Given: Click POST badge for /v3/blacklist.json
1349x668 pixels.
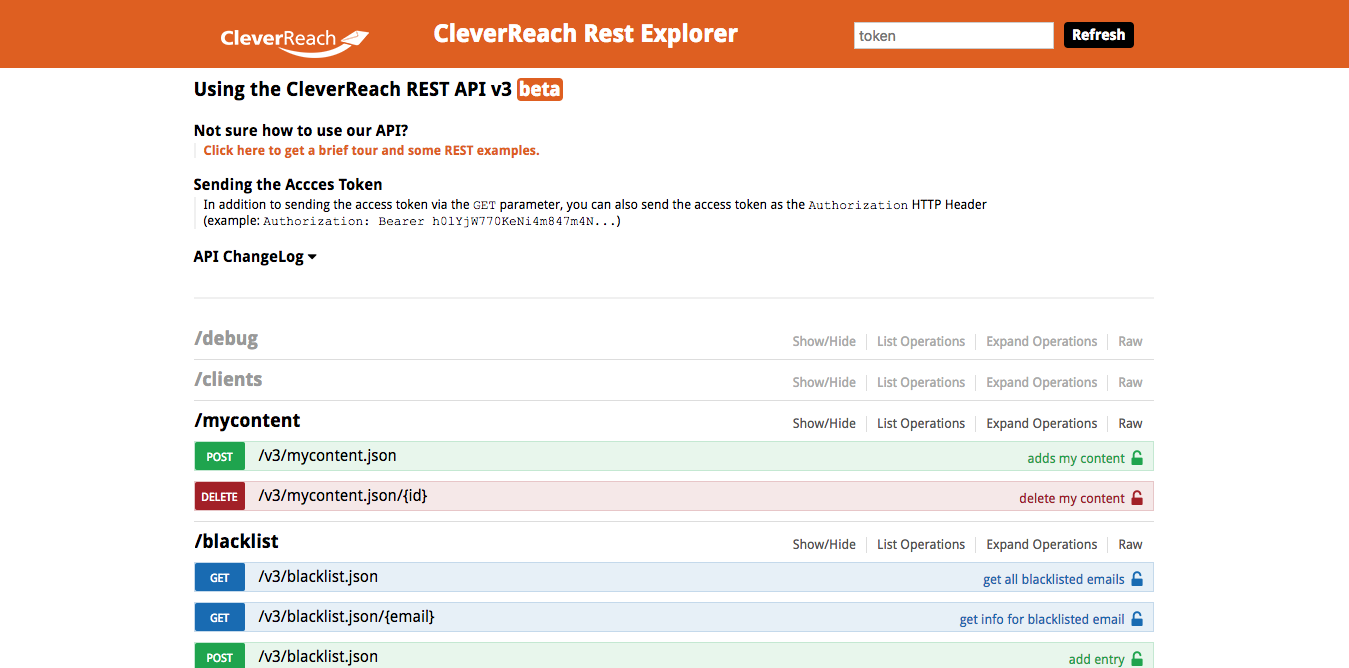Looking at the screenshot, I should 220,657.
